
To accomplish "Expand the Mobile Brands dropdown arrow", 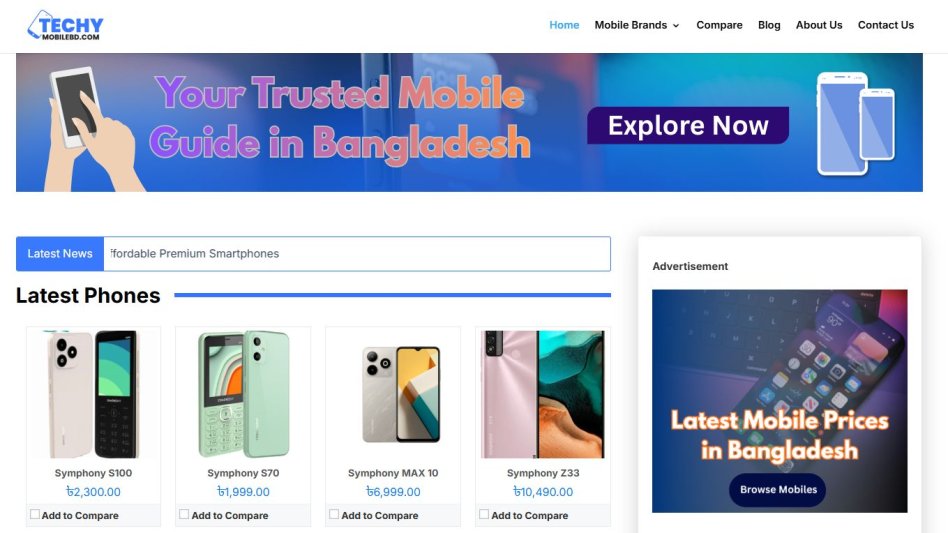I will 676,25.
